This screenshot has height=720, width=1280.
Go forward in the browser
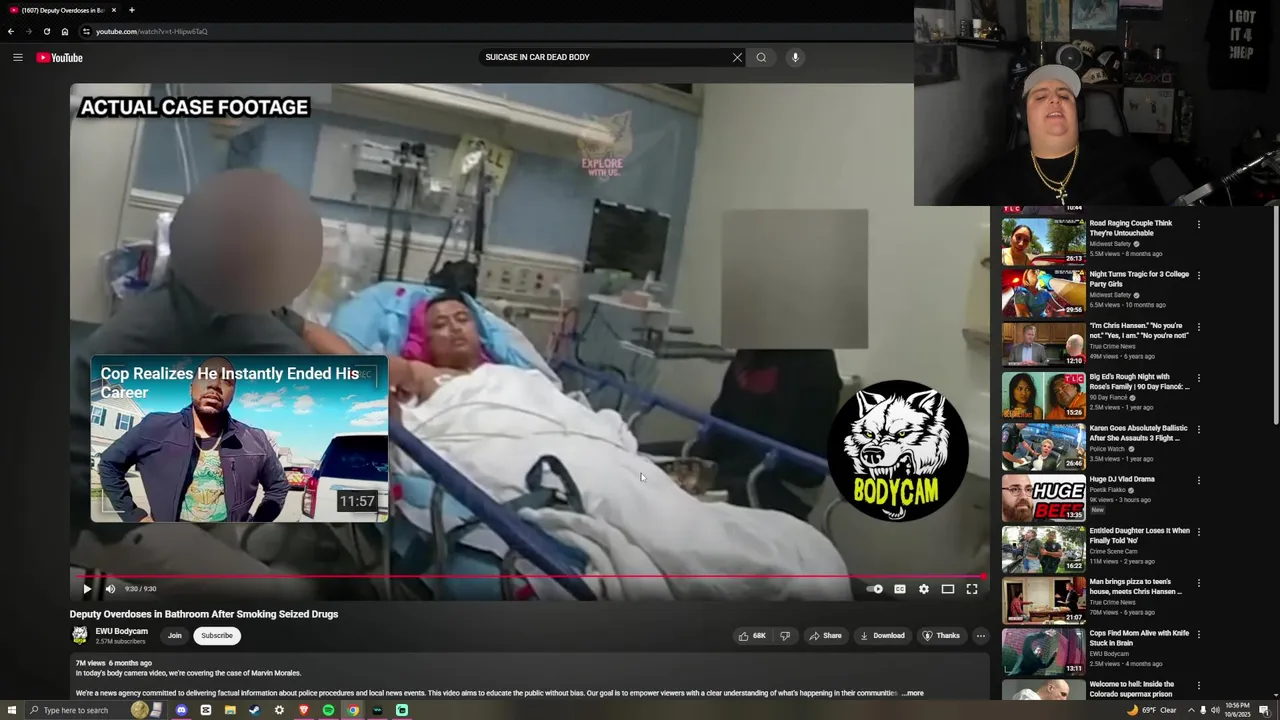point(29,31)
